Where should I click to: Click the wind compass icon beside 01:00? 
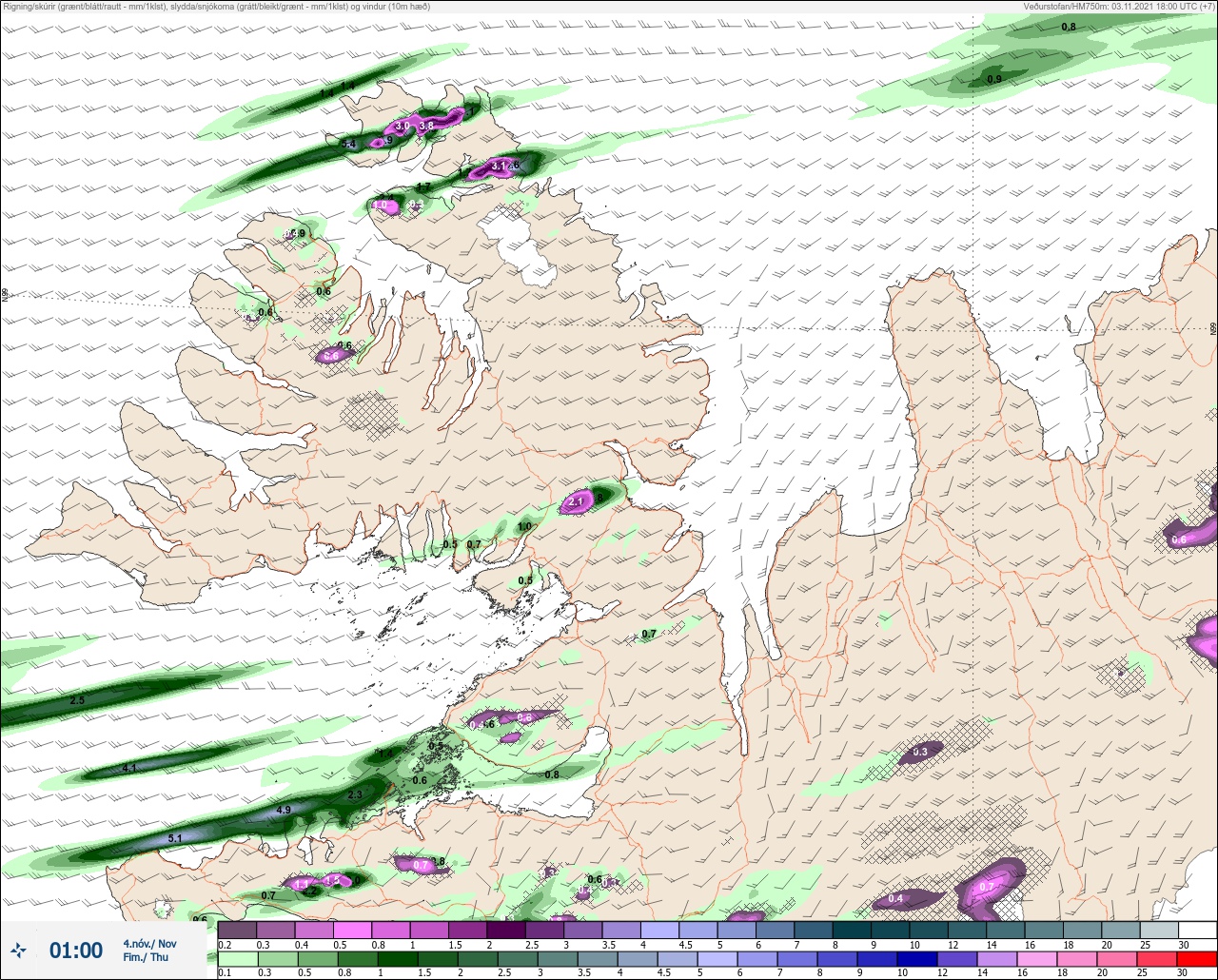coord(18,950)
